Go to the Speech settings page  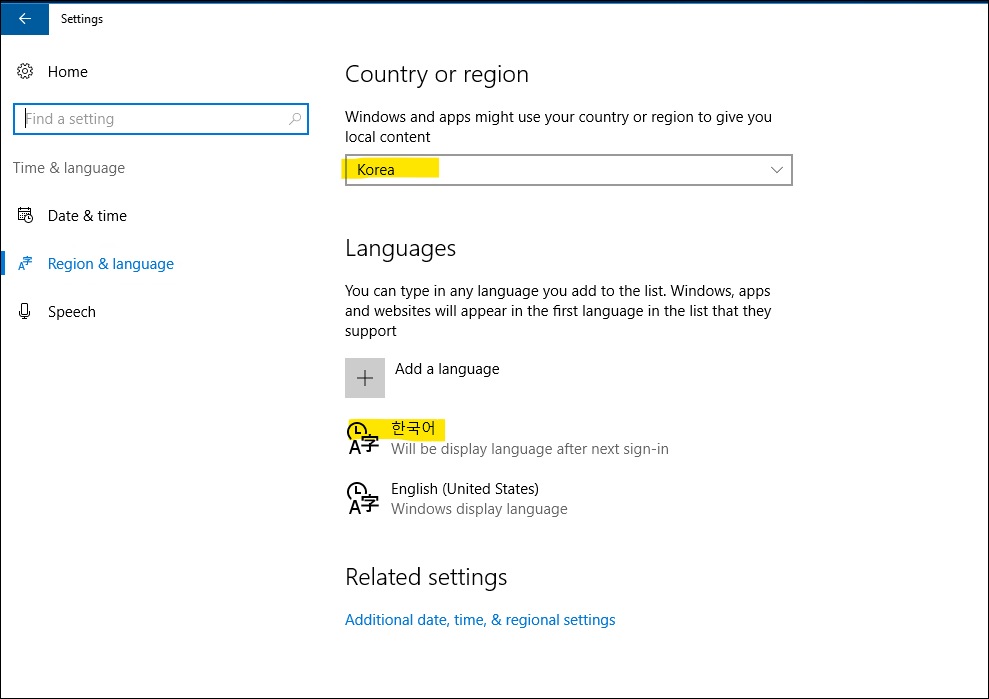click(x=72, y=312)
